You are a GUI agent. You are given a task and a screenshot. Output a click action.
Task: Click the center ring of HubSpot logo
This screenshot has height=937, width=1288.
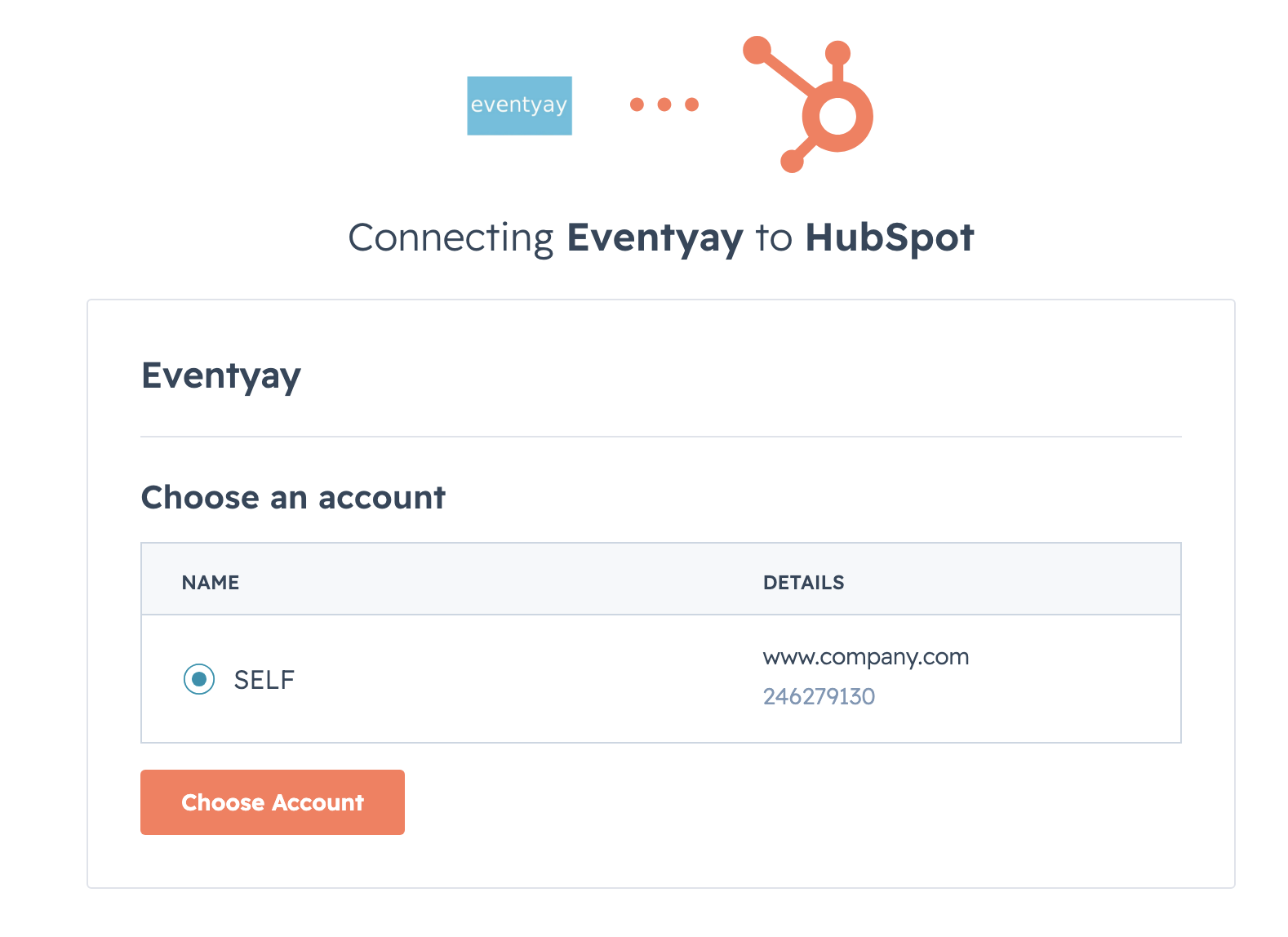pos(837,116)
